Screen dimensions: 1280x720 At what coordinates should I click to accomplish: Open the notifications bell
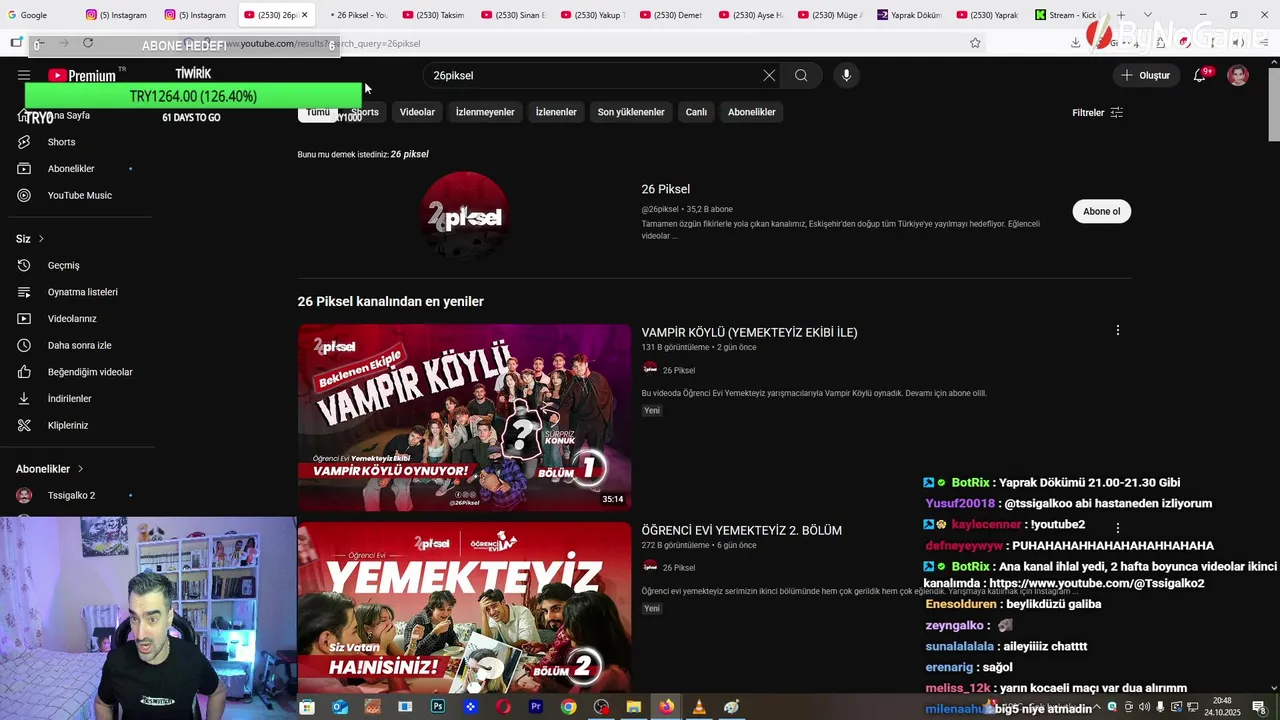1200,75
